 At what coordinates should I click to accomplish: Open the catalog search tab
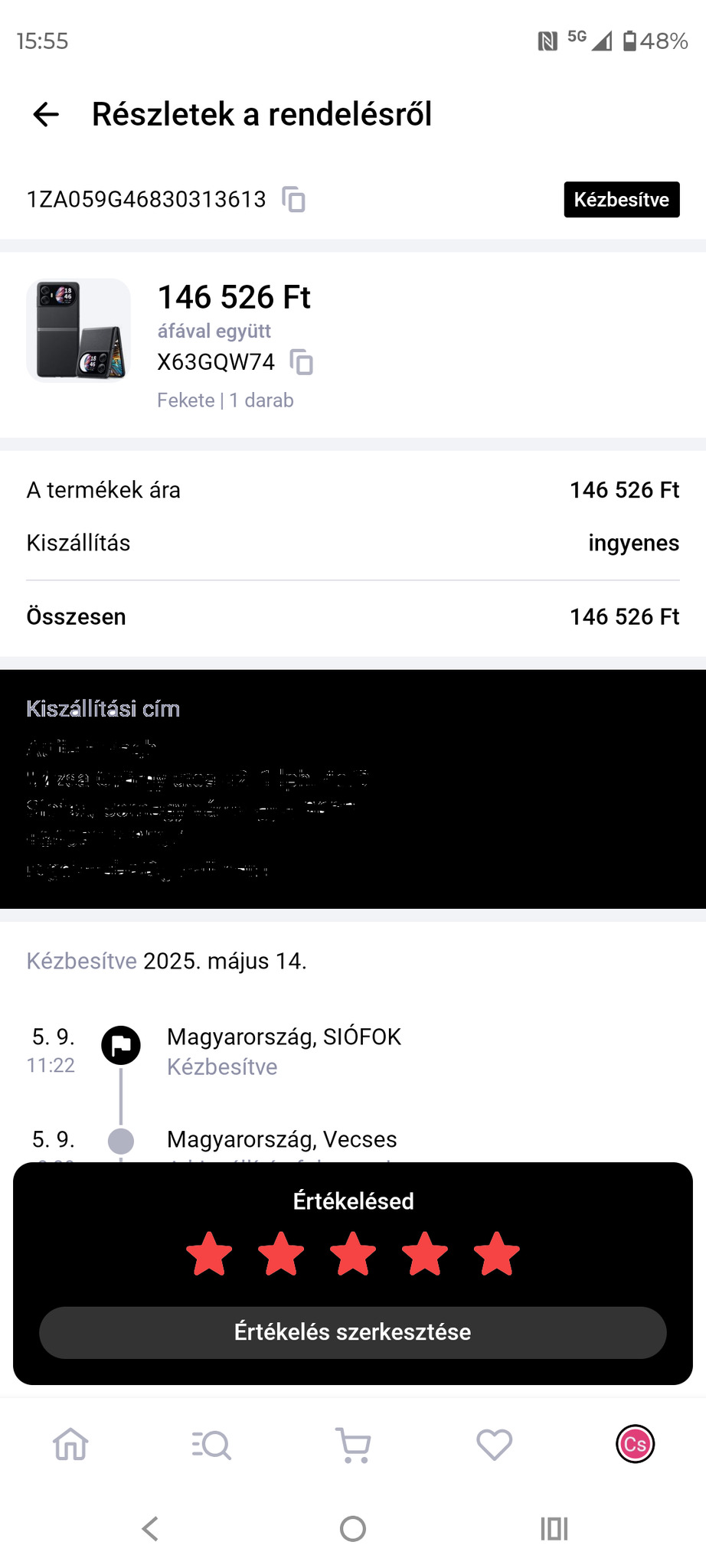pyautogui.click(x=211, y=1445)
